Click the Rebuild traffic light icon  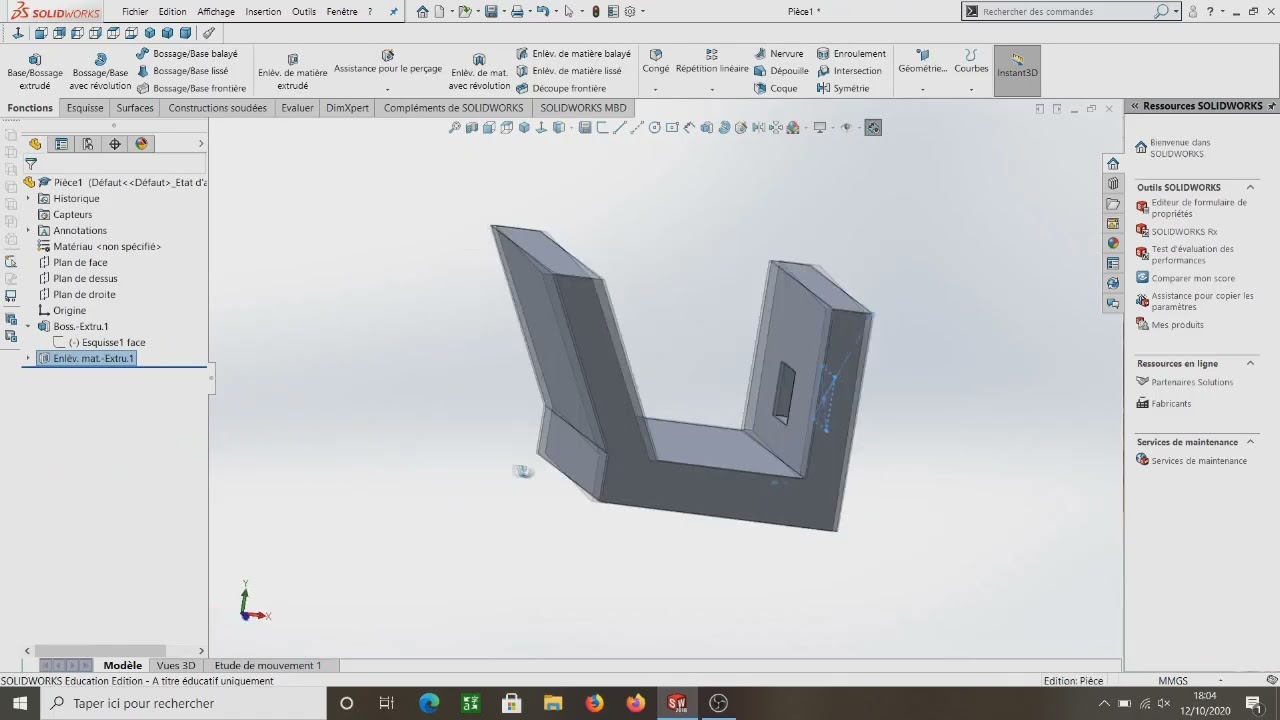(595, 11)
